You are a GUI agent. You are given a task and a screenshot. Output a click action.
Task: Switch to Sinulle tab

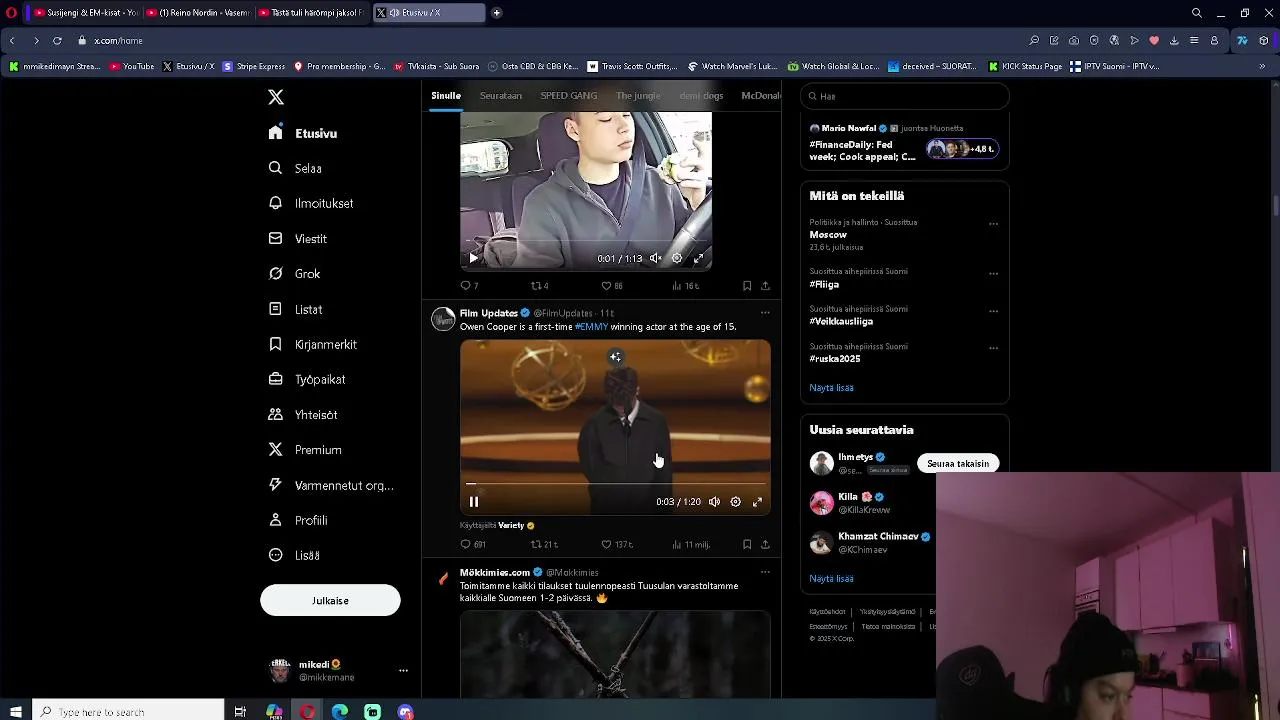(x=446, y=96)
